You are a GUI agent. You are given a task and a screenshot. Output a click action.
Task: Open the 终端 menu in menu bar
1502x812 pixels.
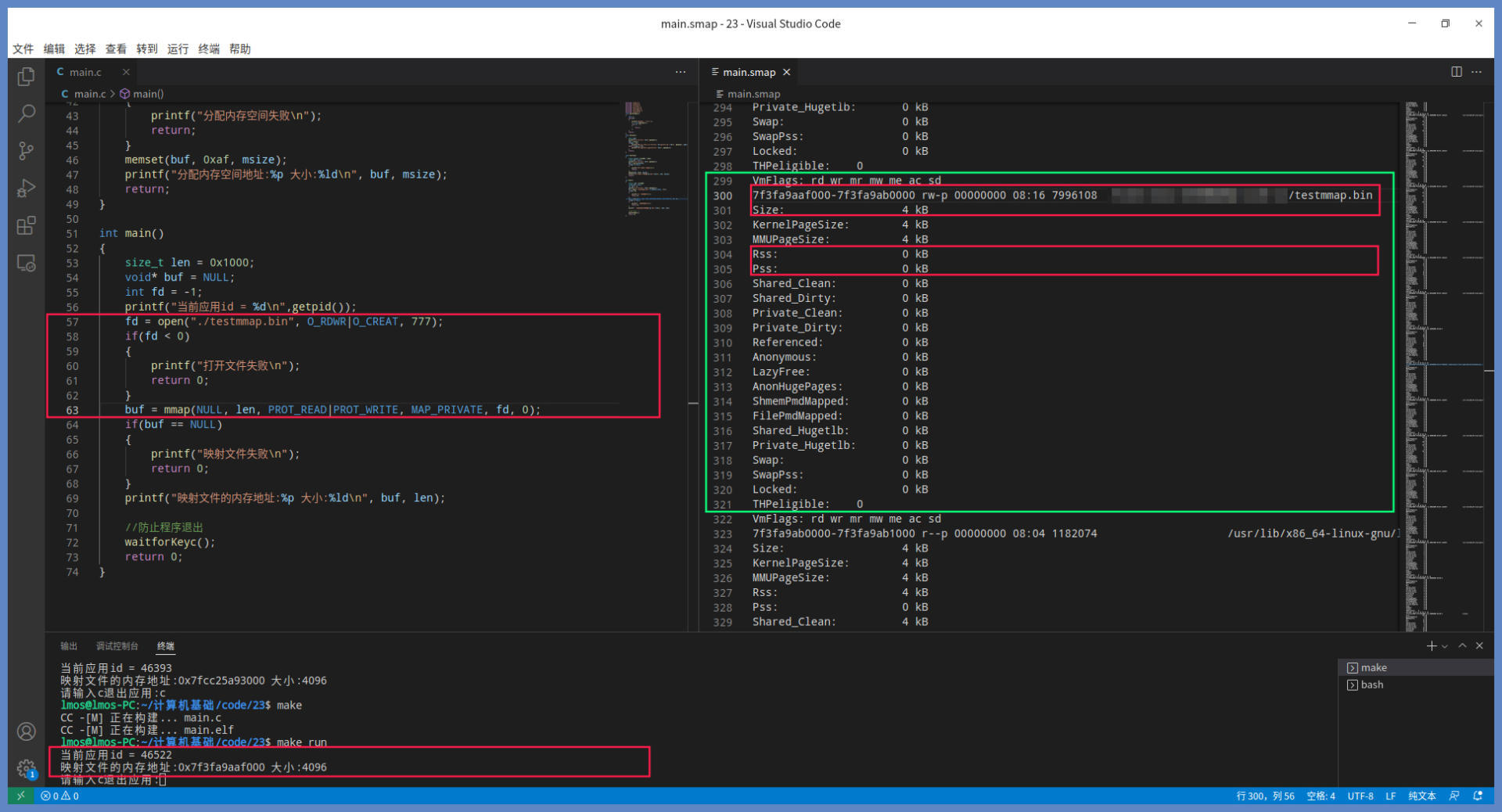click(x=209, y=49)
